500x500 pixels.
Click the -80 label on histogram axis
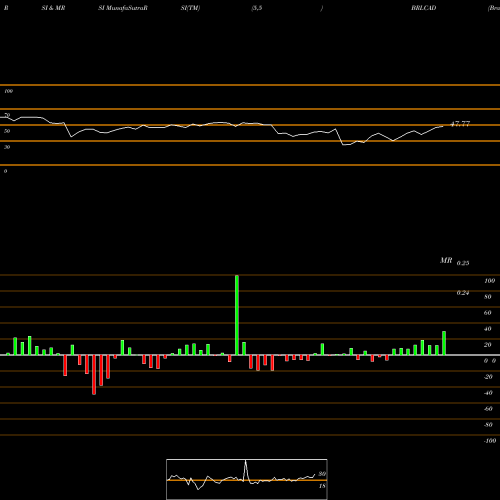(x=488, y=425)
